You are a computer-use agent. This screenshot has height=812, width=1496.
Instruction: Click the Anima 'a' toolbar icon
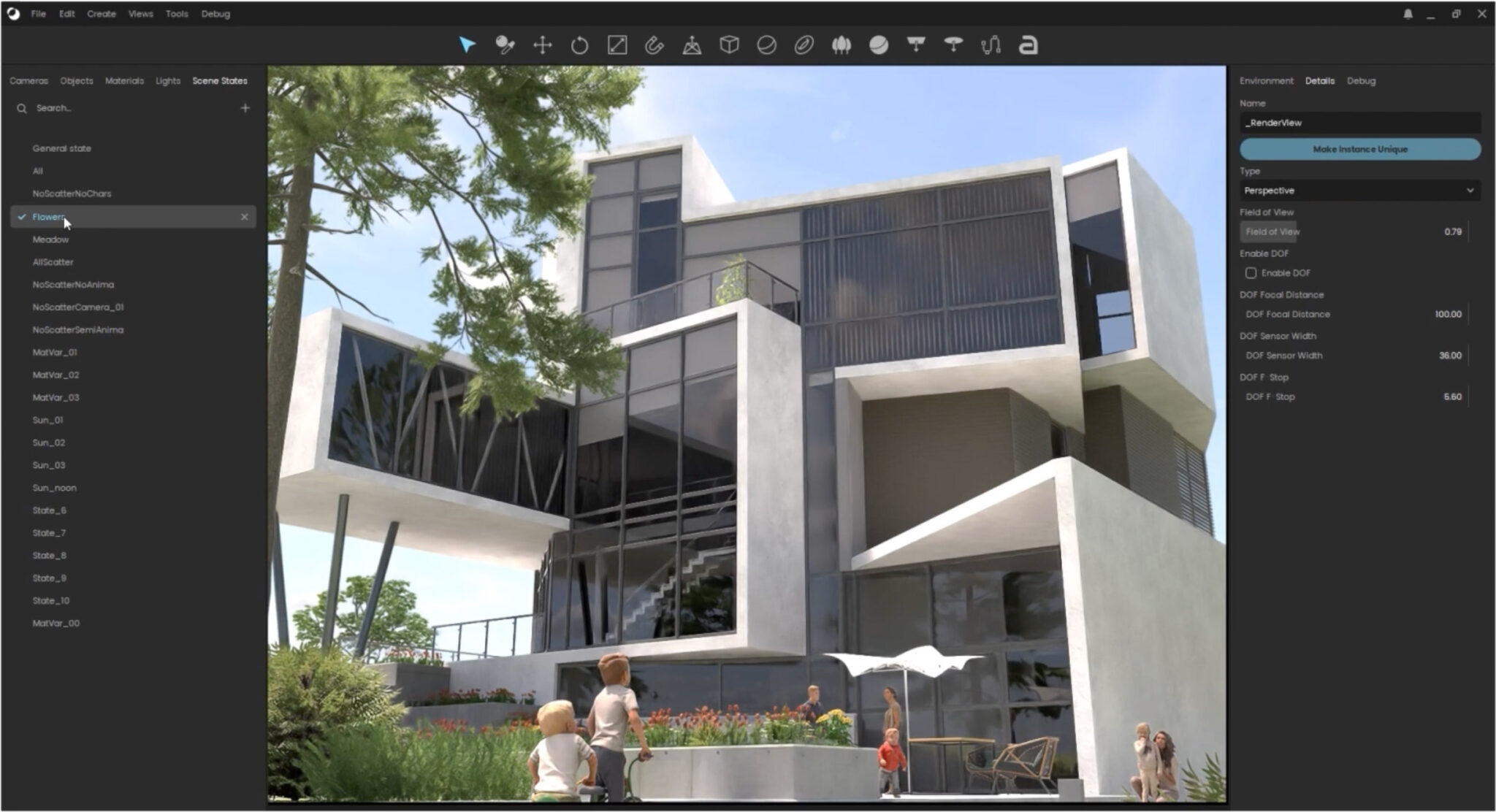click(x=1027, y=45)
